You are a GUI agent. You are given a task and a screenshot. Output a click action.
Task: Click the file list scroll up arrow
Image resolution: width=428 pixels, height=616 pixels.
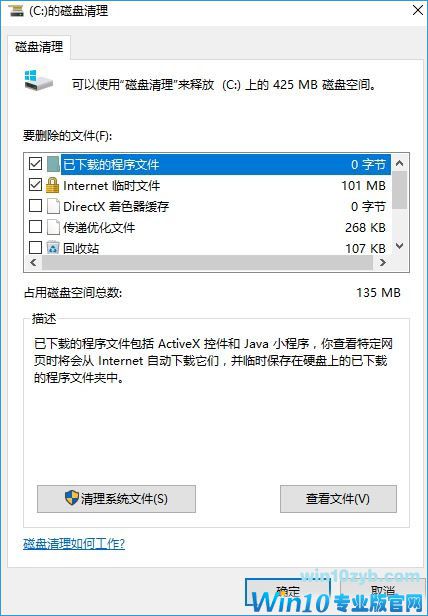[x=400, y=163]
